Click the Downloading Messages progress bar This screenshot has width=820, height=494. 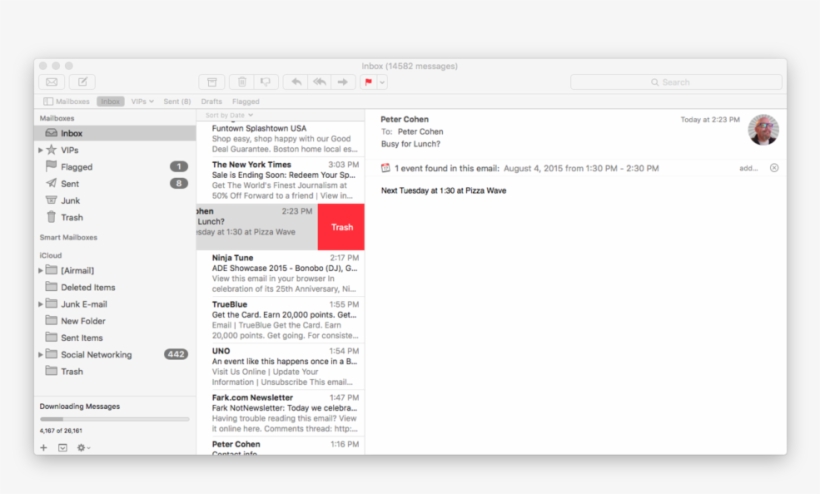coord(115,419)
